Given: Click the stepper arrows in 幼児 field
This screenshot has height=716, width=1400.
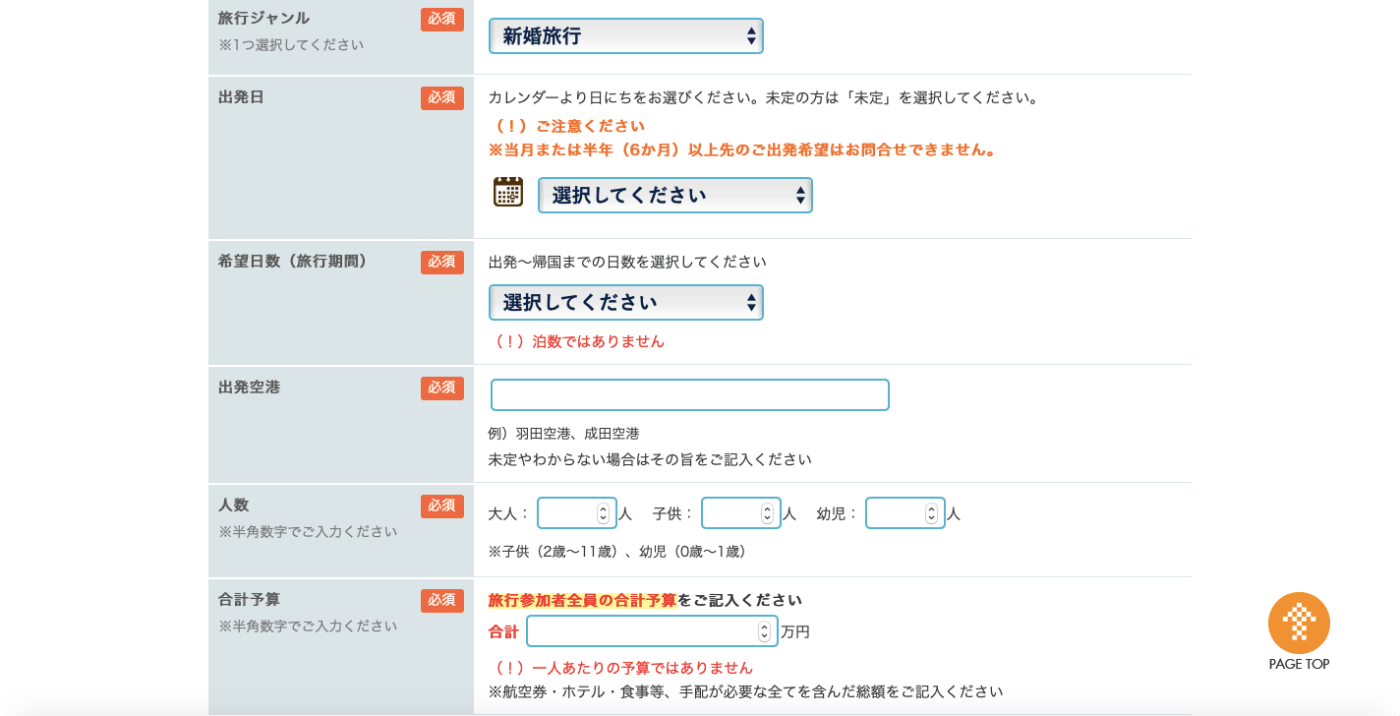Looking at the screenshot, I should tap(931, 513).
